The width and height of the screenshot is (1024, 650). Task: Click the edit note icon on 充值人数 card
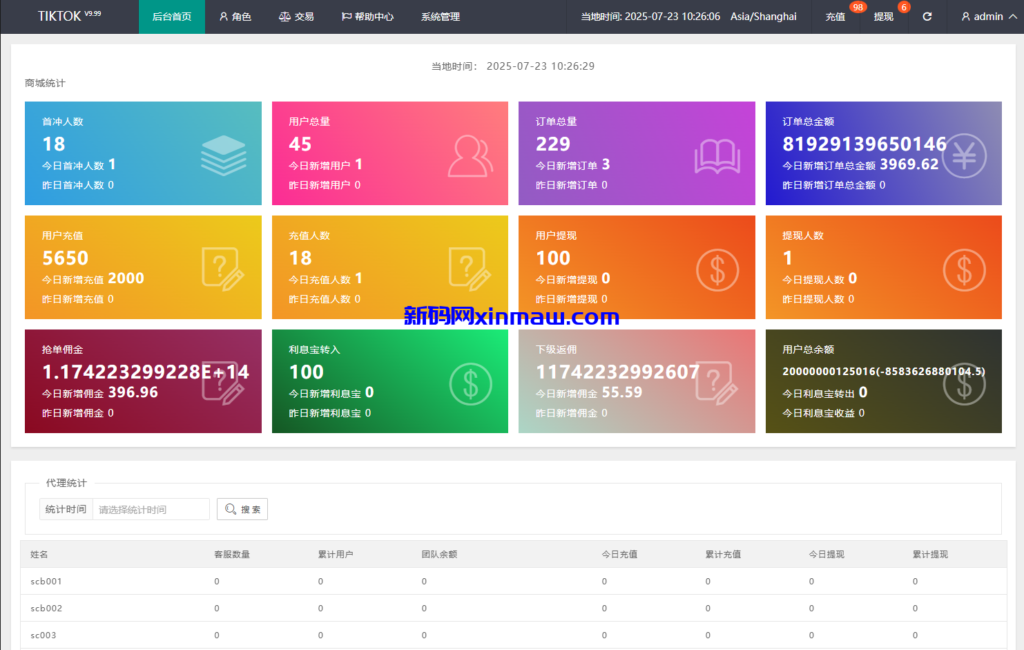[470, 269]
